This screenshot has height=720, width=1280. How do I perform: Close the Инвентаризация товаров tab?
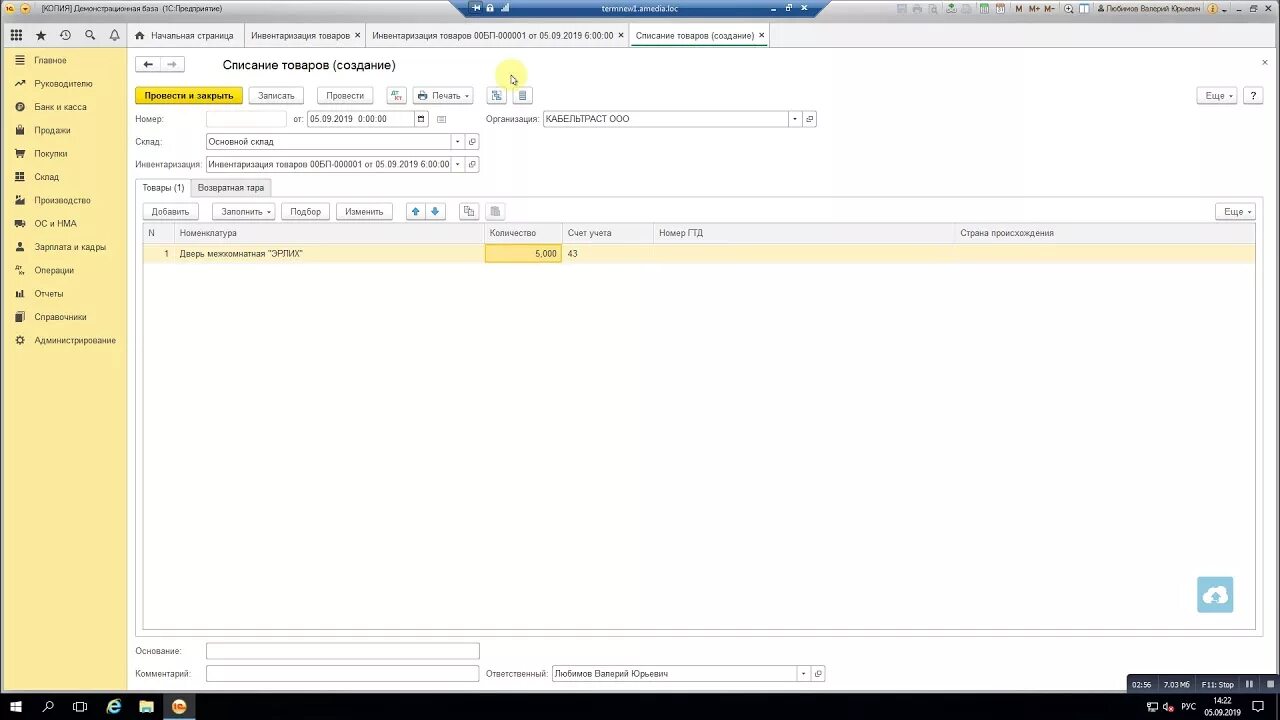click(358, 35)
